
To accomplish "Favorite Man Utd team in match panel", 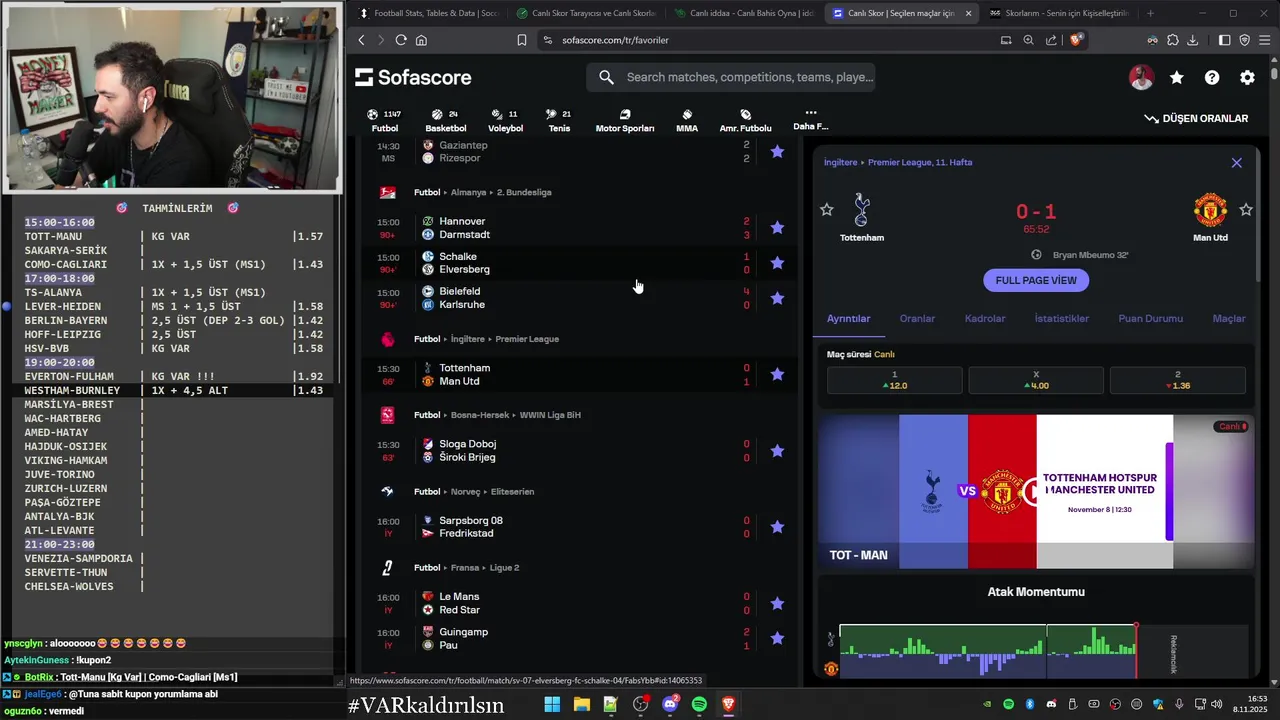I will pyautogui.click(x=1246, y=209).
